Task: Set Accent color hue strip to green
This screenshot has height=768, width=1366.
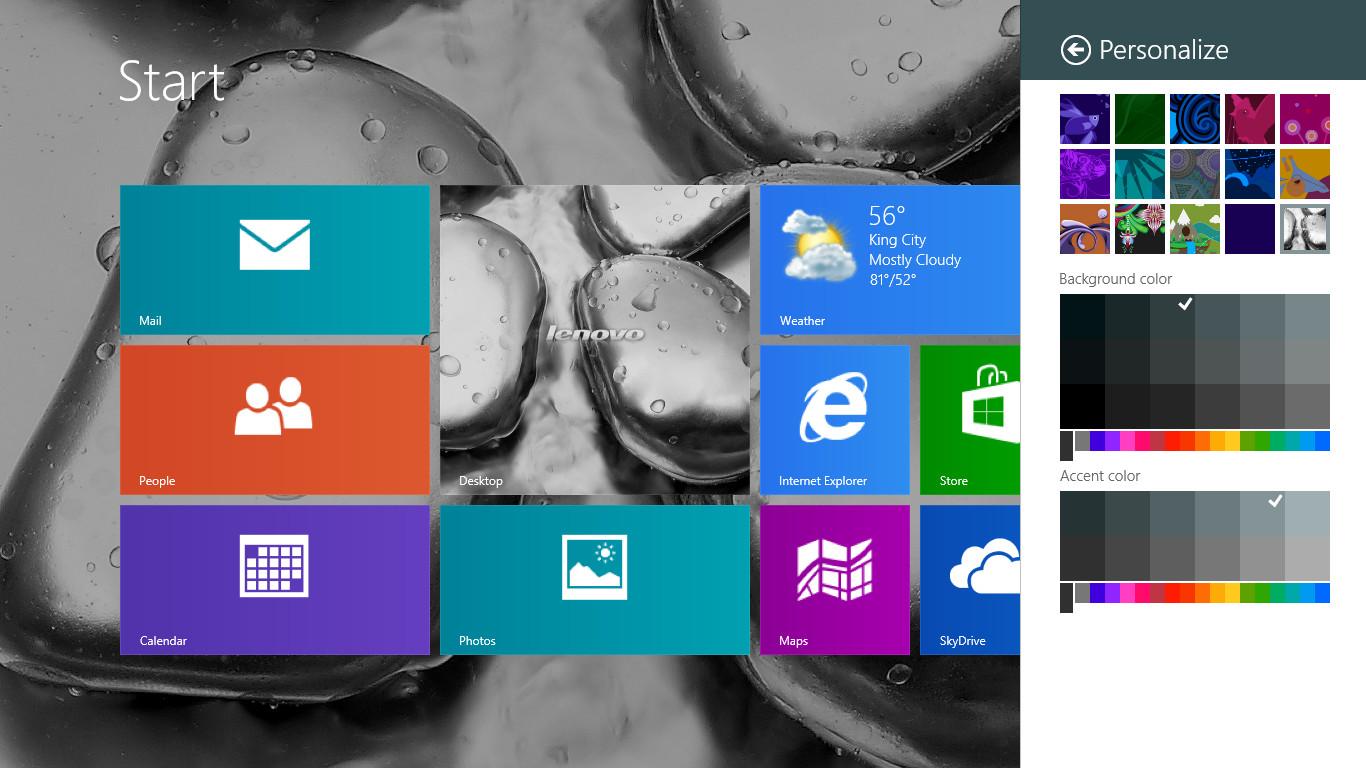Action: (x=1262, y=593)
